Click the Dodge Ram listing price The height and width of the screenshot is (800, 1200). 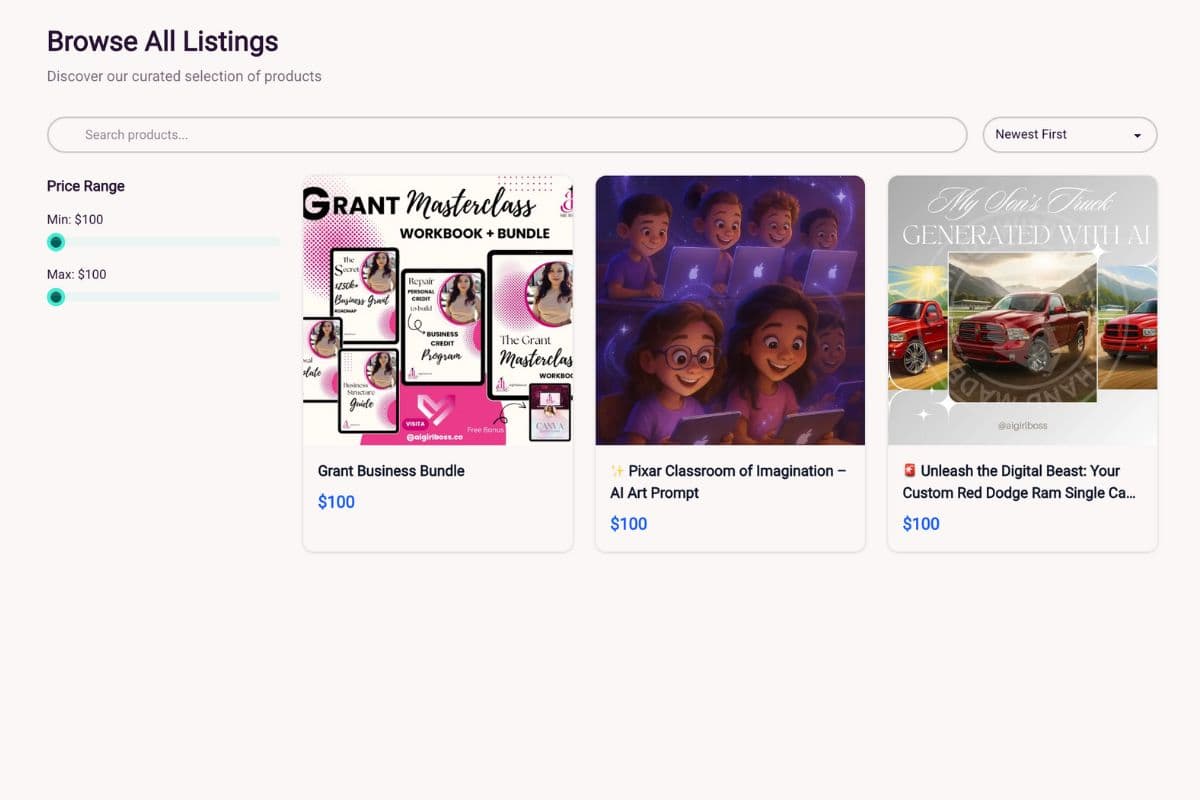pos(921,523)
